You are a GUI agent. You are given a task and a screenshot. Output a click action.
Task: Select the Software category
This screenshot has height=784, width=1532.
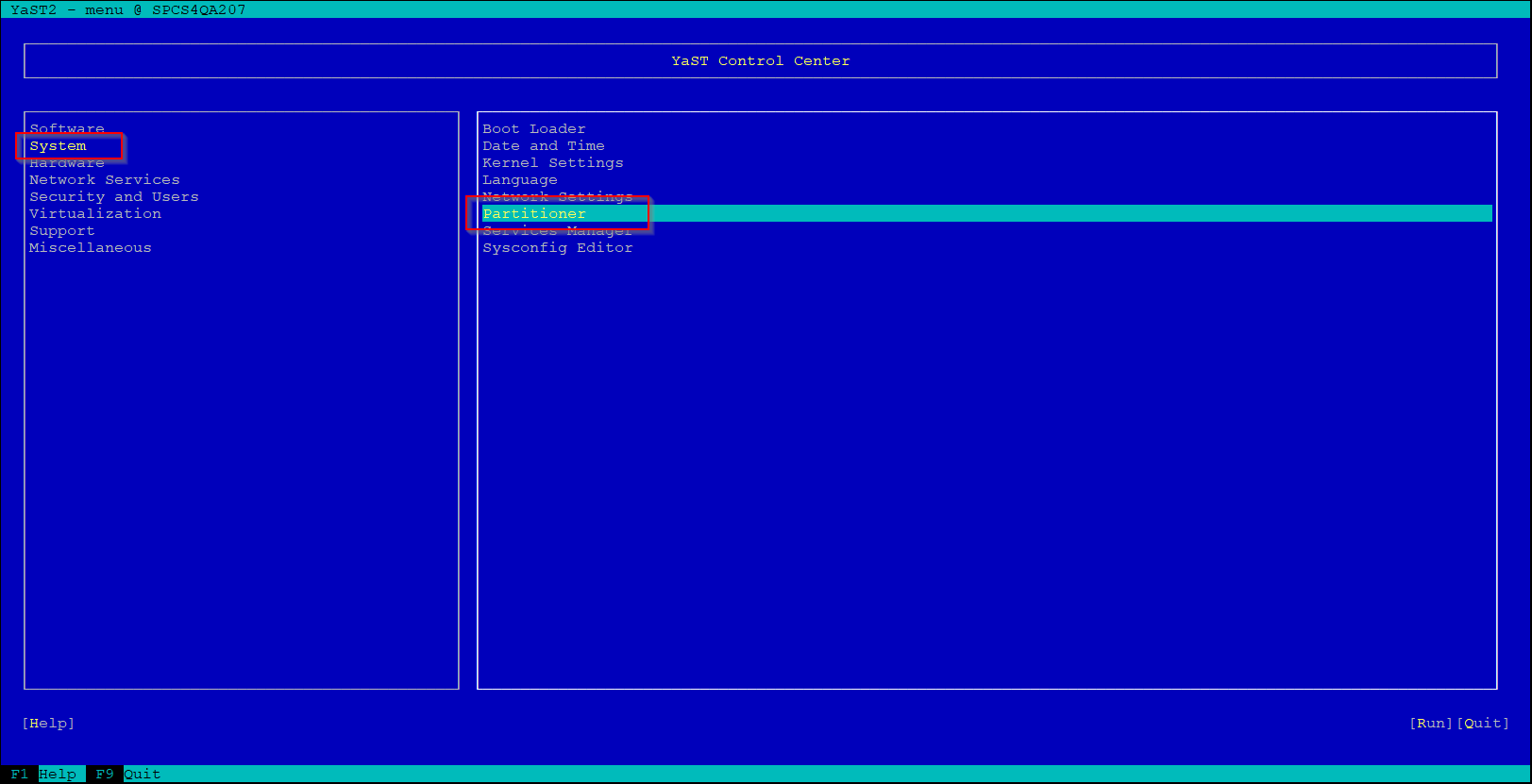(67, 128)
